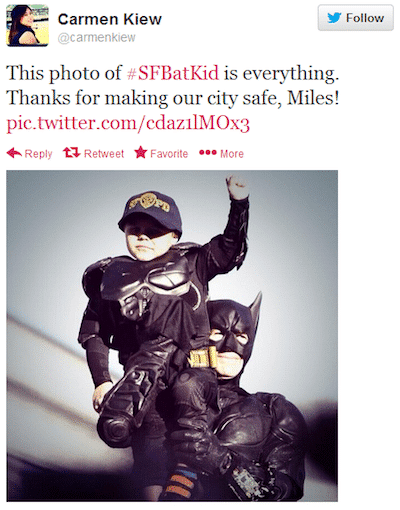Screen dimensions: 400x510
Task: Select the Retweet text label
Action: point(104,154)
